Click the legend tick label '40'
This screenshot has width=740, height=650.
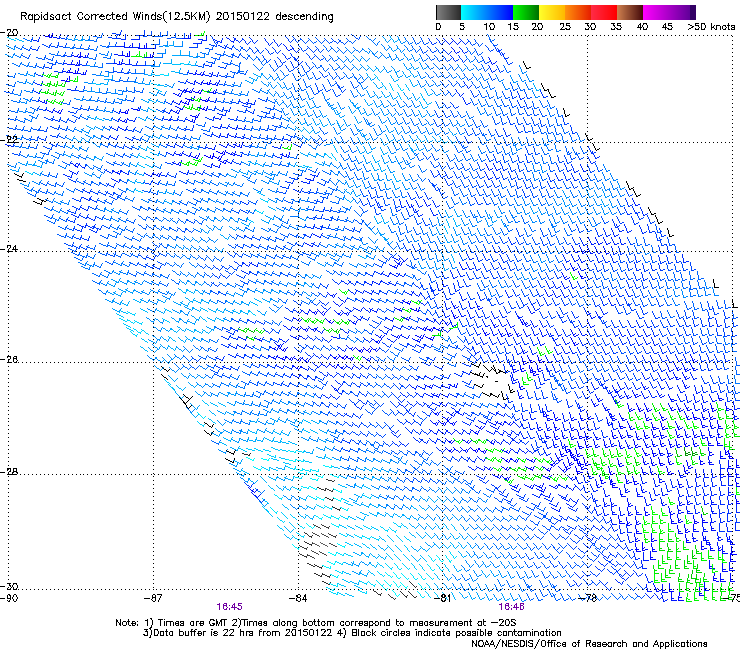click(642, 27)
